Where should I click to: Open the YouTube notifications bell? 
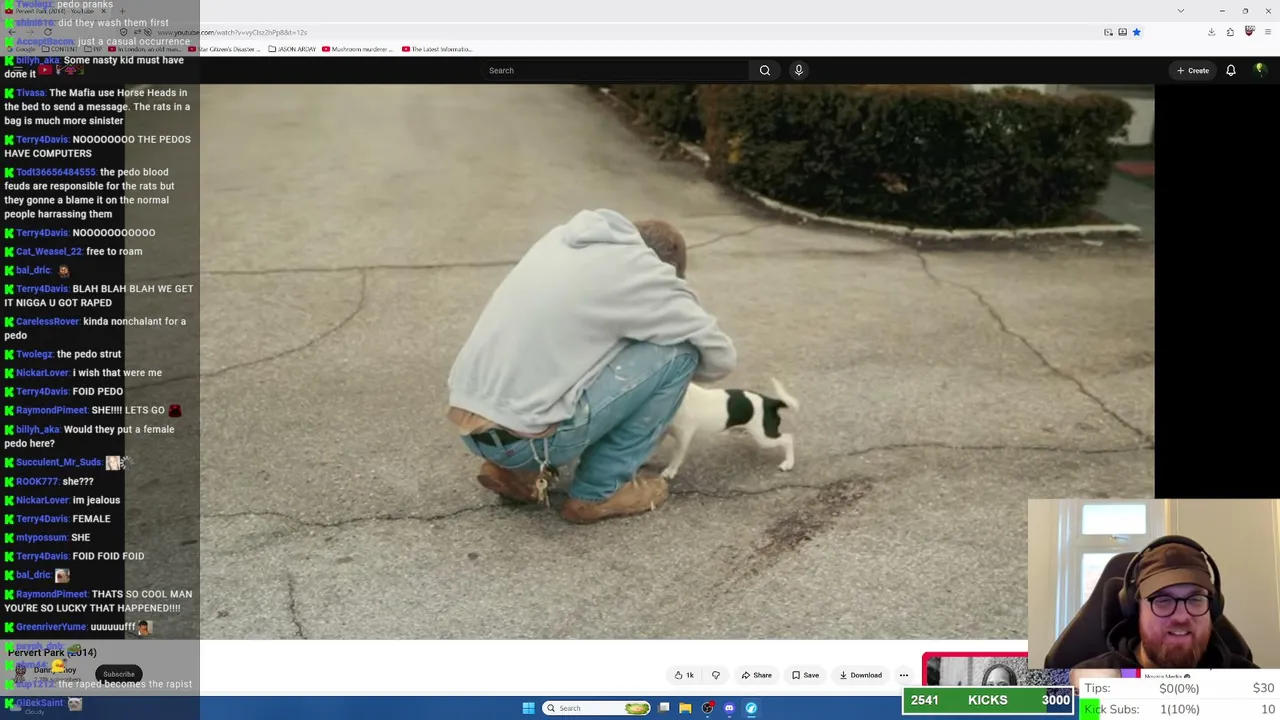[x=1231, y=70]
